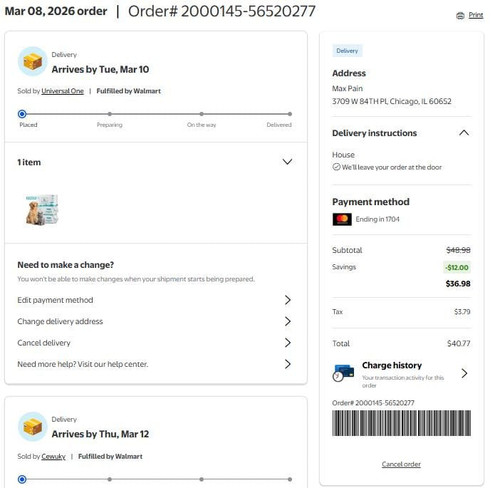This screenshot has width=500, height=488.
Task: Open Edit payment method
Action: coord(154,300)
